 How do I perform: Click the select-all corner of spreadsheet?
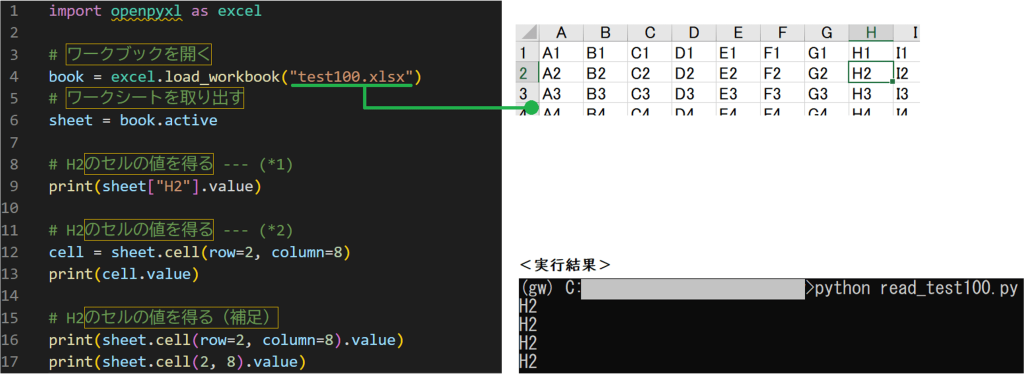tap(527, 33)
